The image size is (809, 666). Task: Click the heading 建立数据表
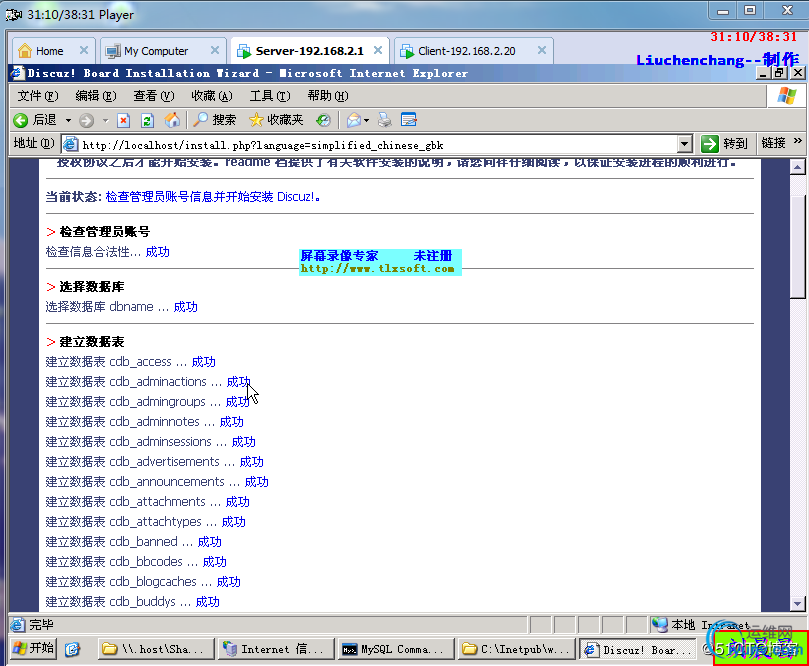coord(92,342)
